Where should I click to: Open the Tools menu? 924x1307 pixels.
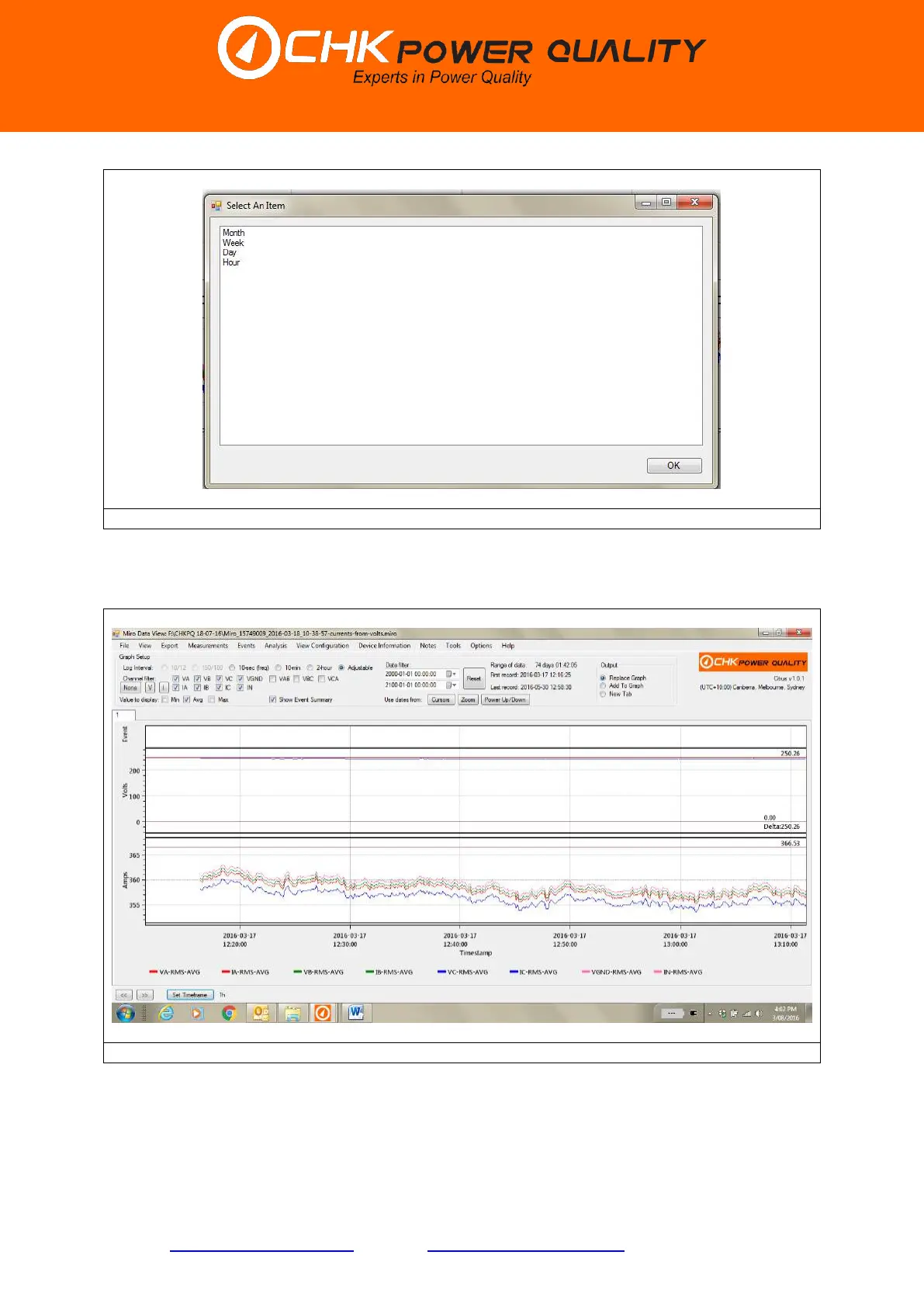(453, 646)
